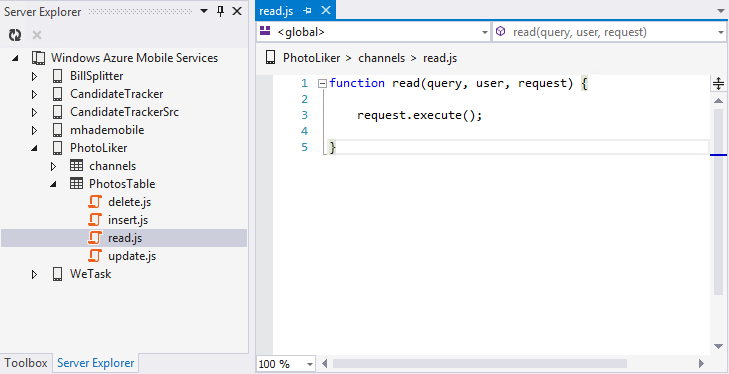Collapse the PhotoLiker service
729x374 pixels.
click(x=34, y=148)
